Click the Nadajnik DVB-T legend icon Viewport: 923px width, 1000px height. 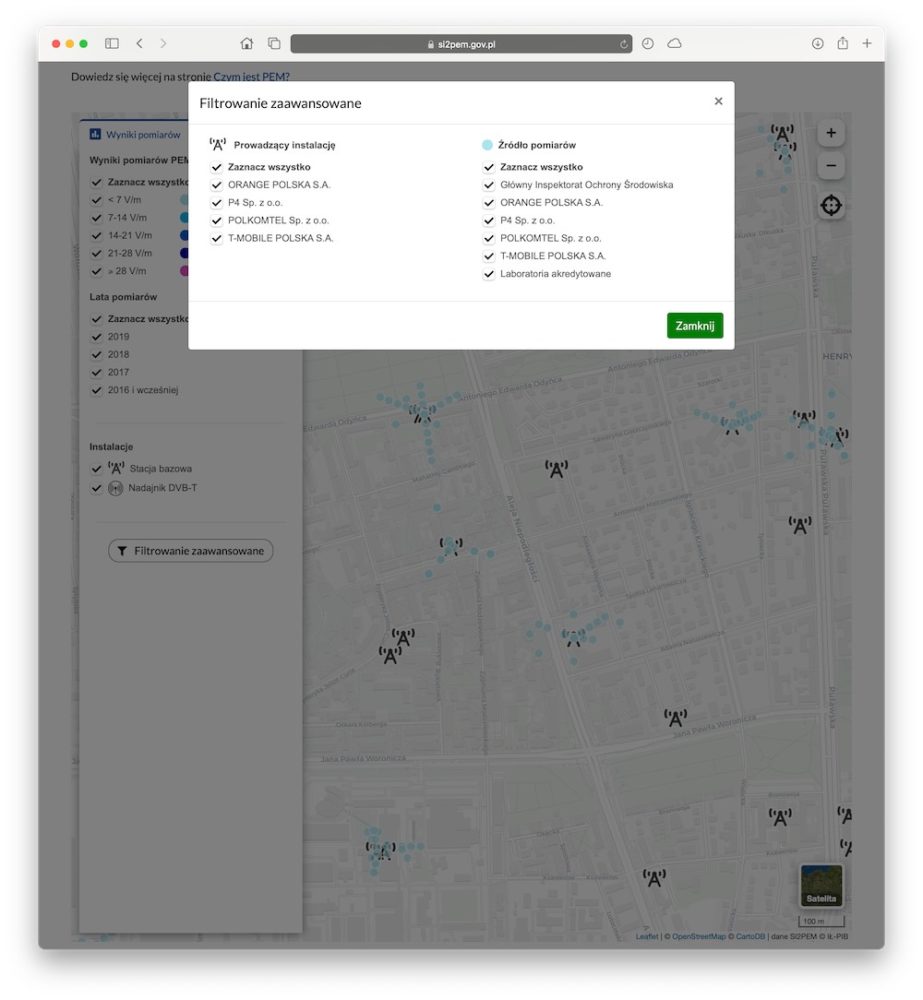coord(115,489)
